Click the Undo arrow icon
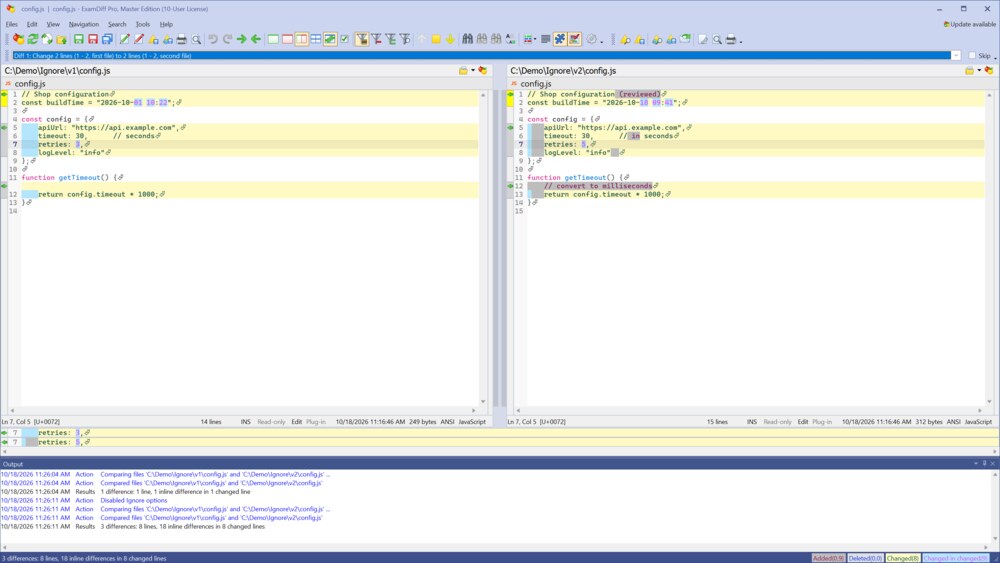 (212, 40)
